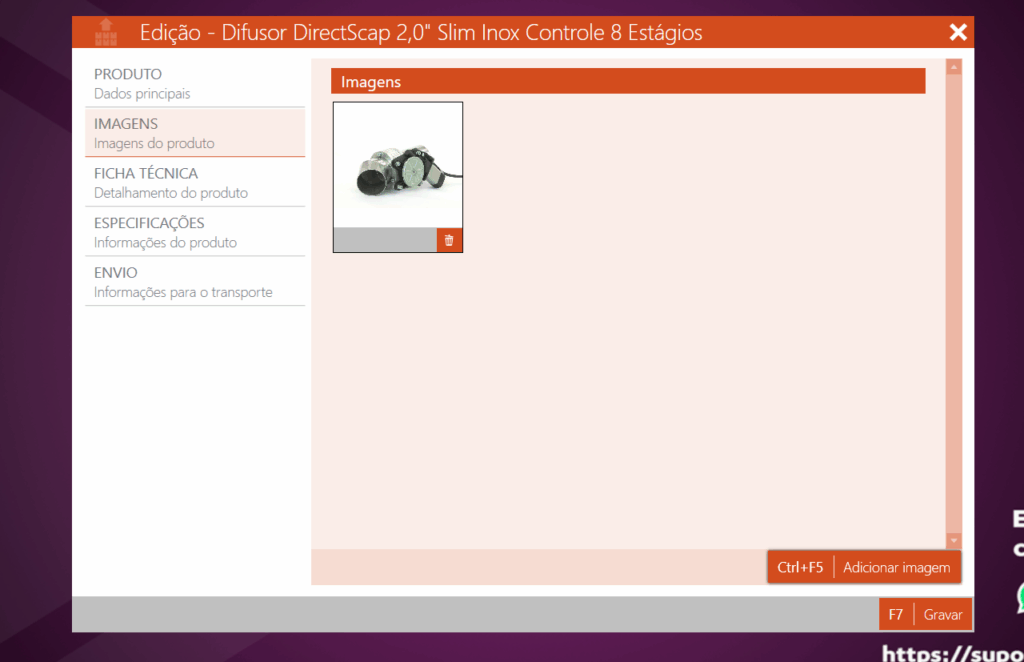Close the Edição dialog with the X
This screenshot has height=662, width=1024.
pyautogui.click(x=958, y=33)
